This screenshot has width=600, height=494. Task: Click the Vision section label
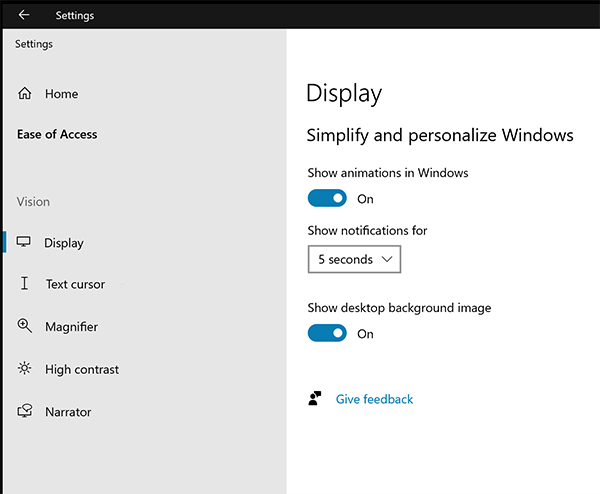pos(33,202)
